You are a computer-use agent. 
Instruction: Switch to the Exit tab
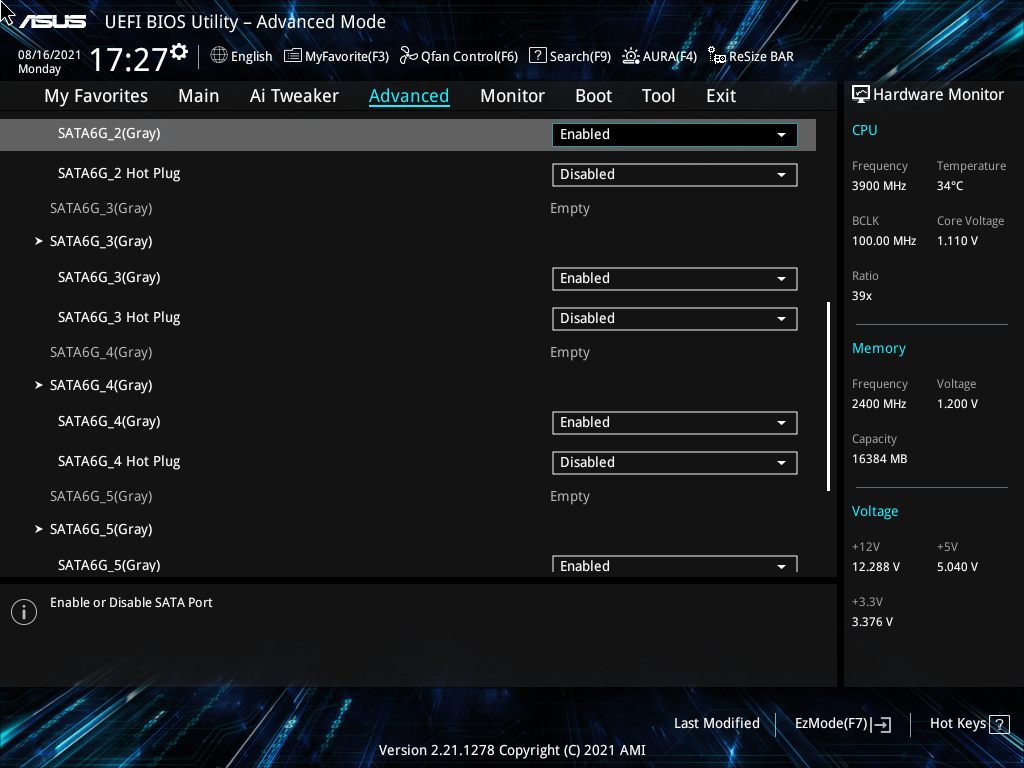[721, 96]
